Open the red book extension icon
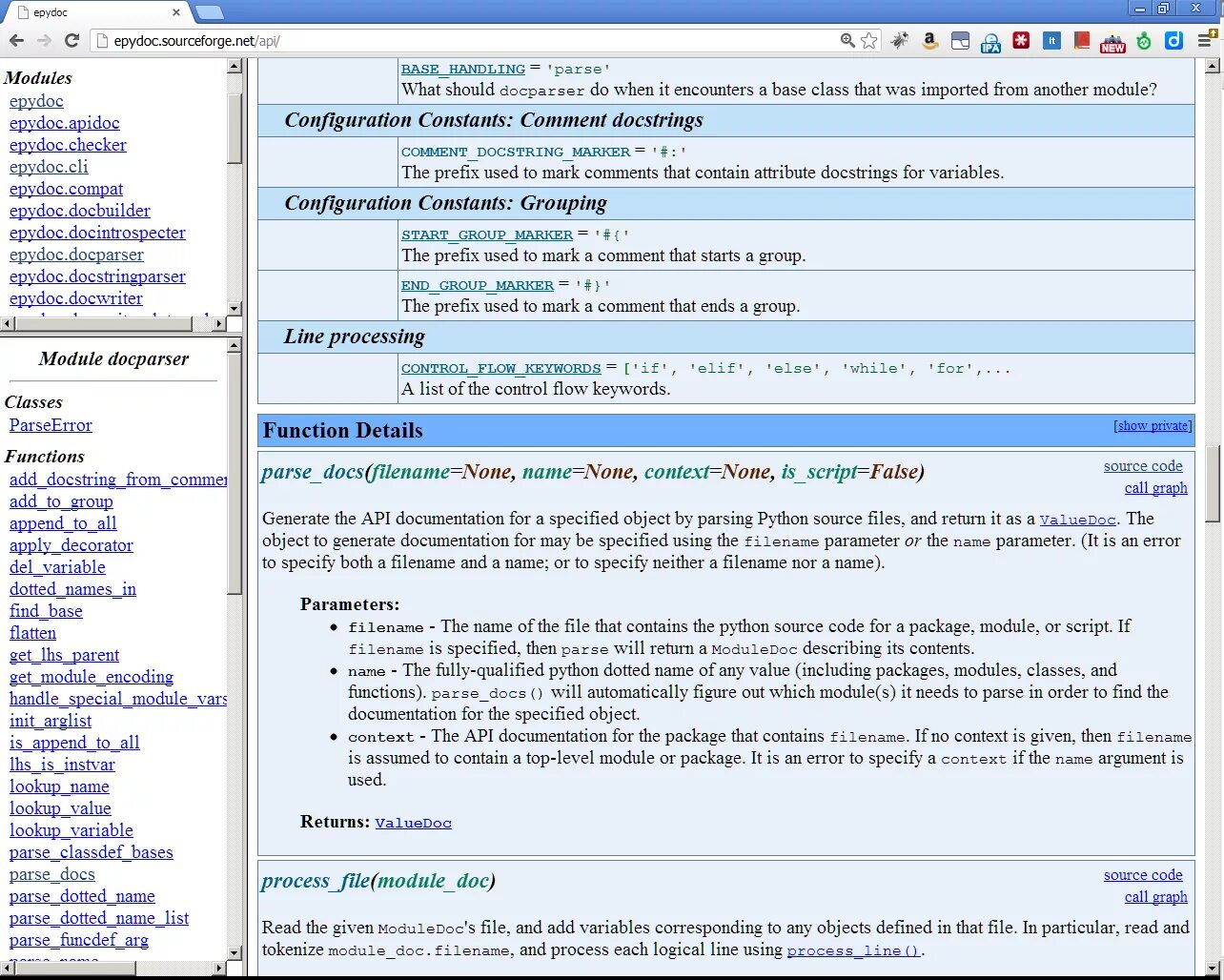The image size is (1224, 980). click(x=1082, y=40)
